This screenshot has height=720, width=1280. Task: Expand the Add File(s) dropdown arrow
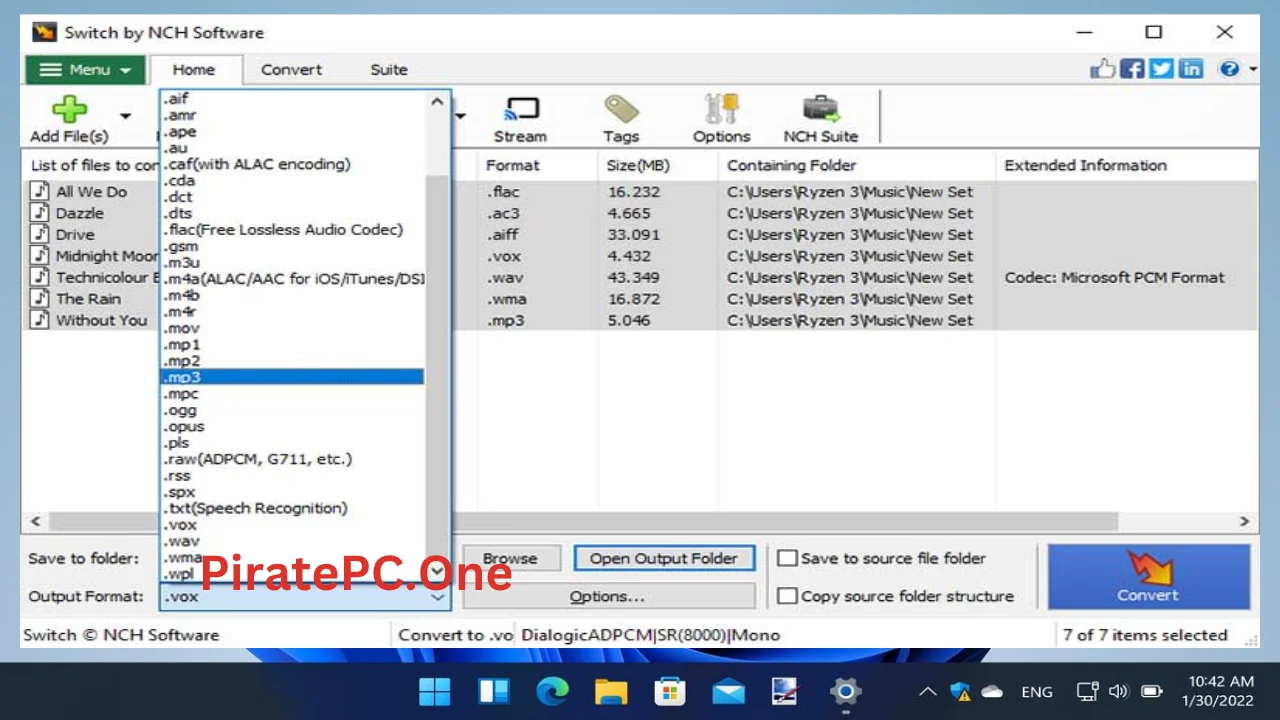point(126,116)
